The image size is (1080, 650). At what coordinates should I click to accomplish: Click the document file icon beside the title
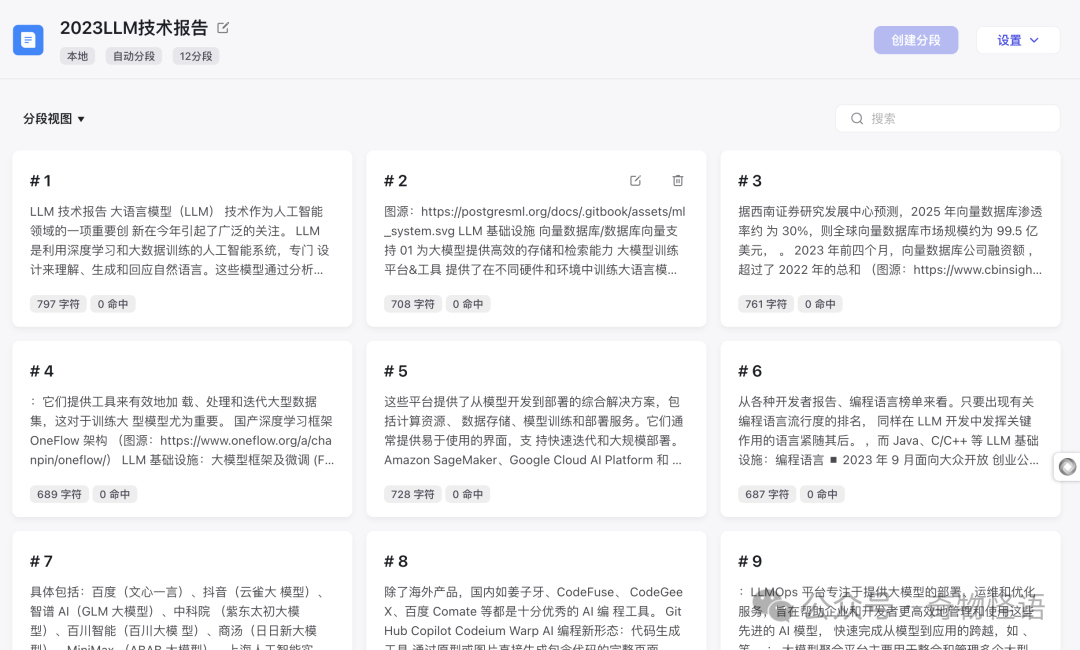tap(28, 40)
